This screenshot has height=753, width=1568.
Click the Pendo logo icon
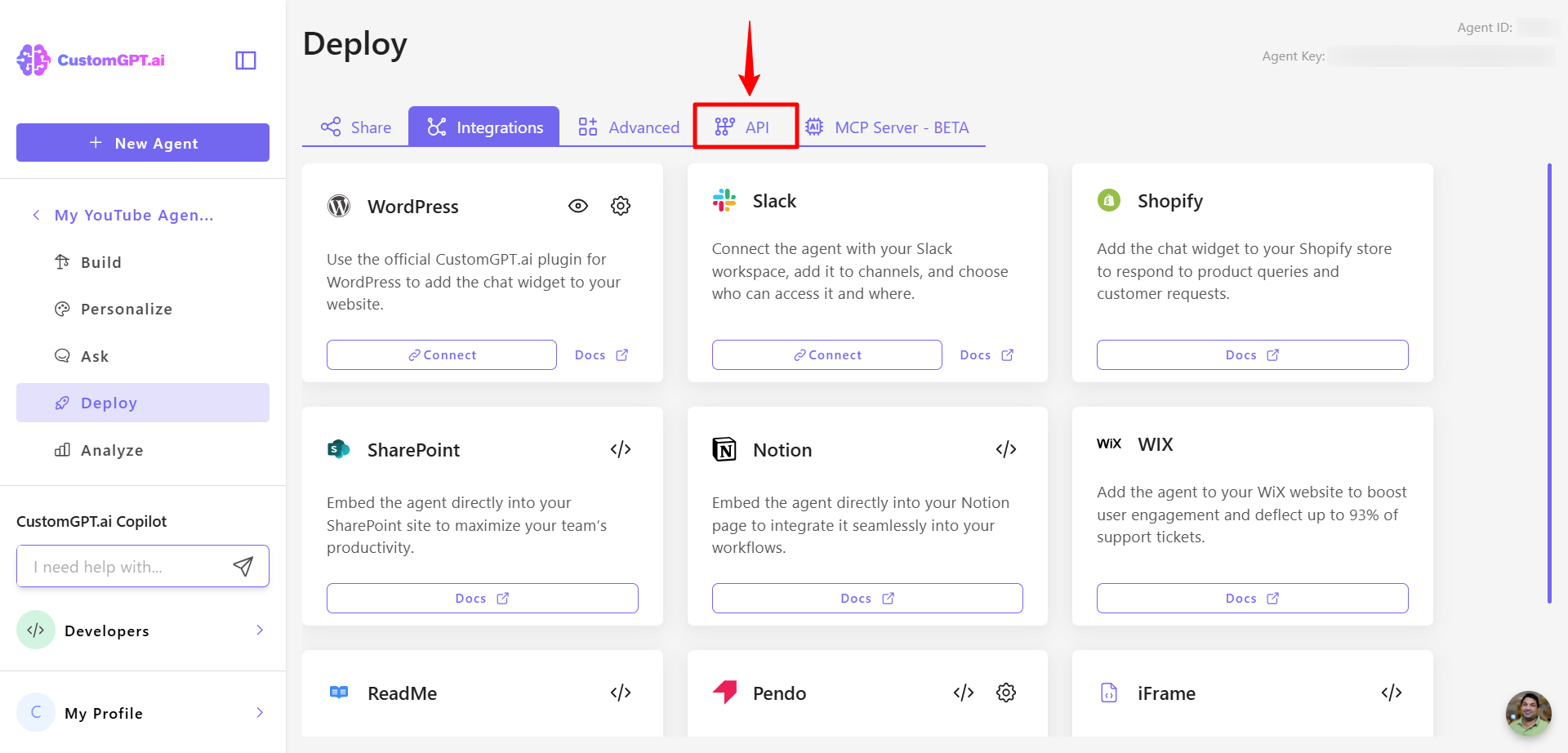point(724,693)
